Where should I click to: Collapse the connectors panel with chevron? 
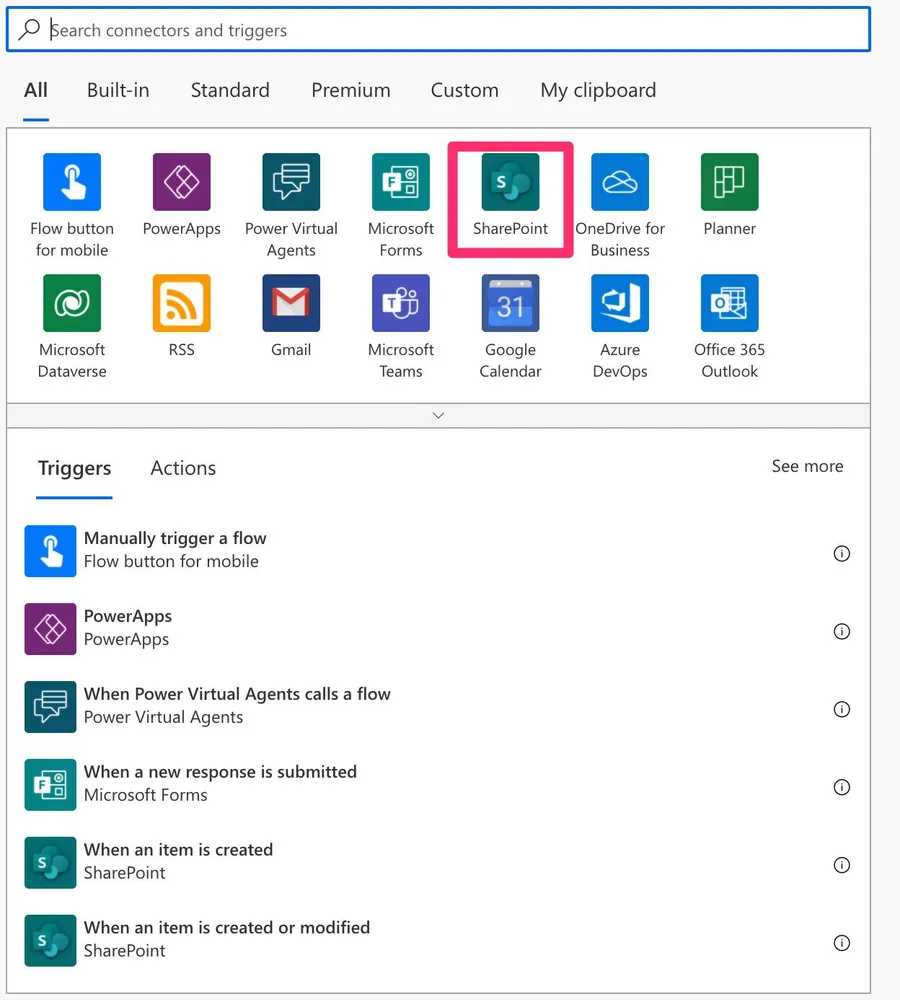(438, 415)
